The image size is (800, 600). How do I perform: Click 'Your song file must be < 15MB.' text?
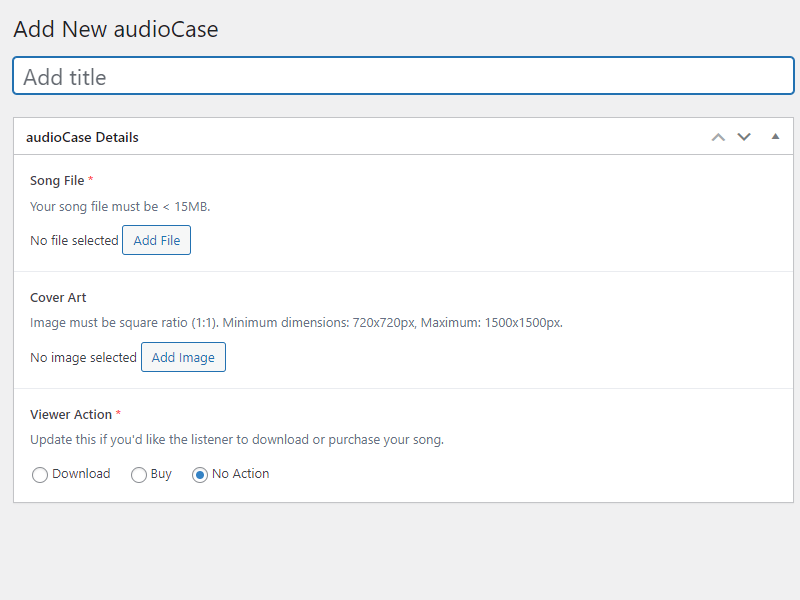pyautogui.click(x=120, y=207)
